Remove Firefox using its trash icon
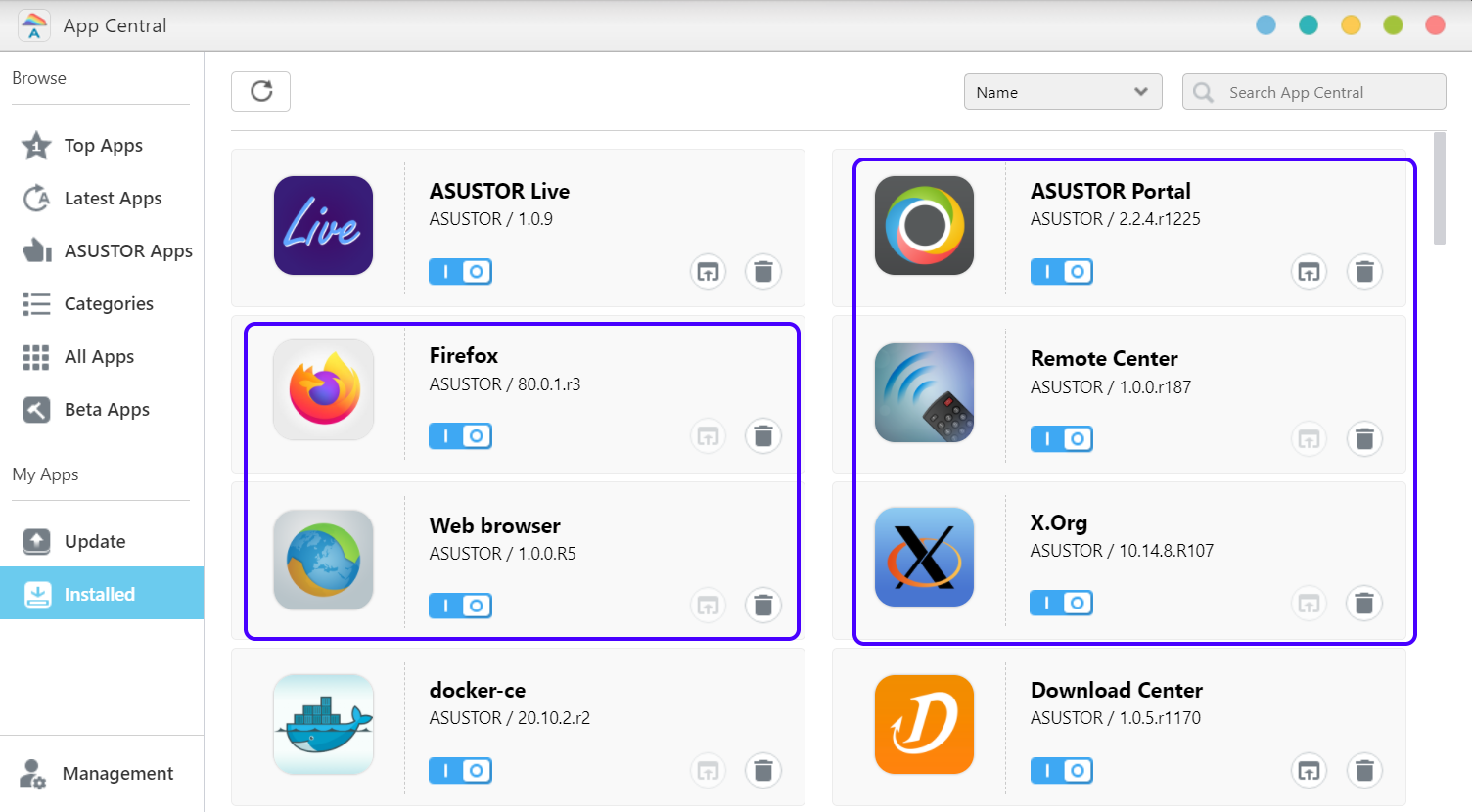Screen dimensions: 1472x812 [763, 435]
